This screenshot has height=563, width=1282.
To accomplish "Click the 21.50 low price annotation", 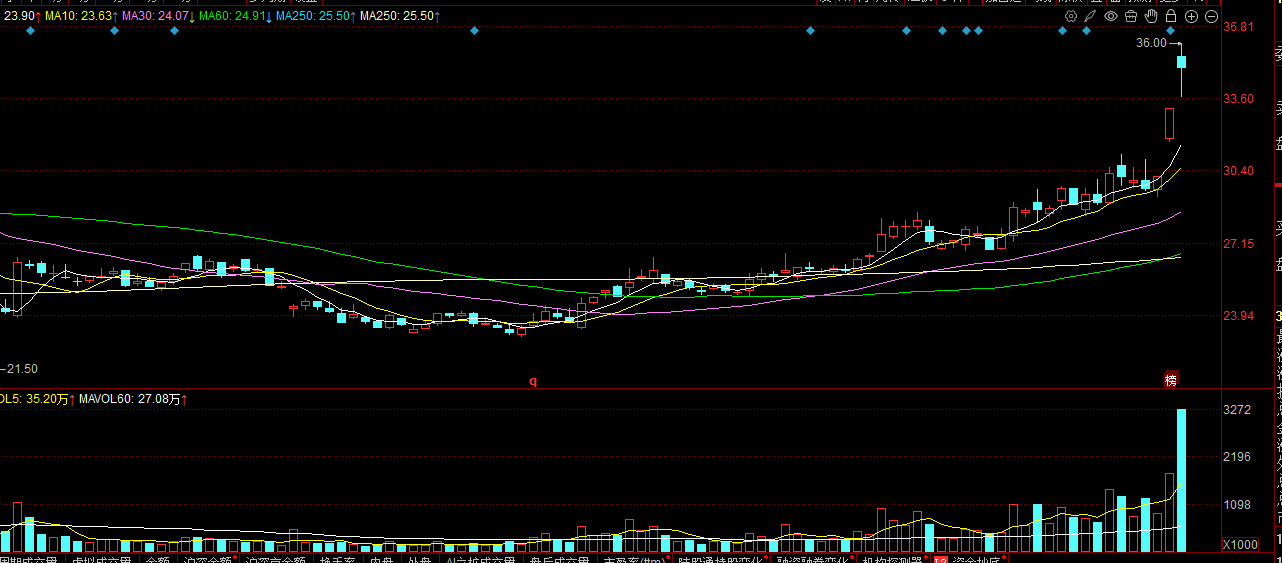I will (22, 369).
